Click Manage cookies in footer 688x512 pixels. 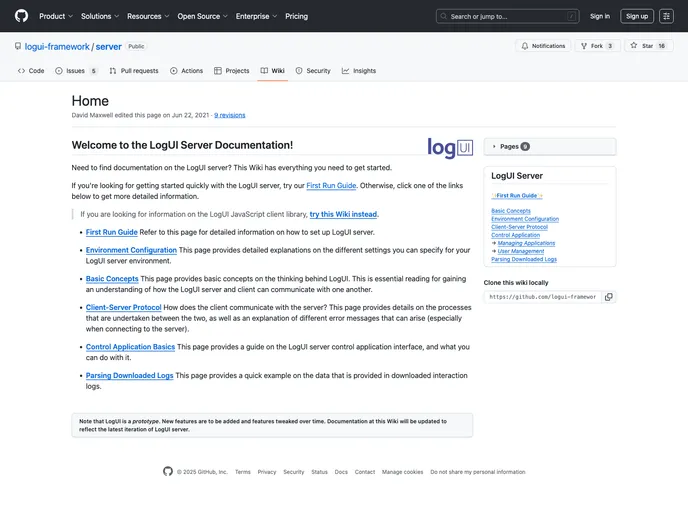coord(402,472)
